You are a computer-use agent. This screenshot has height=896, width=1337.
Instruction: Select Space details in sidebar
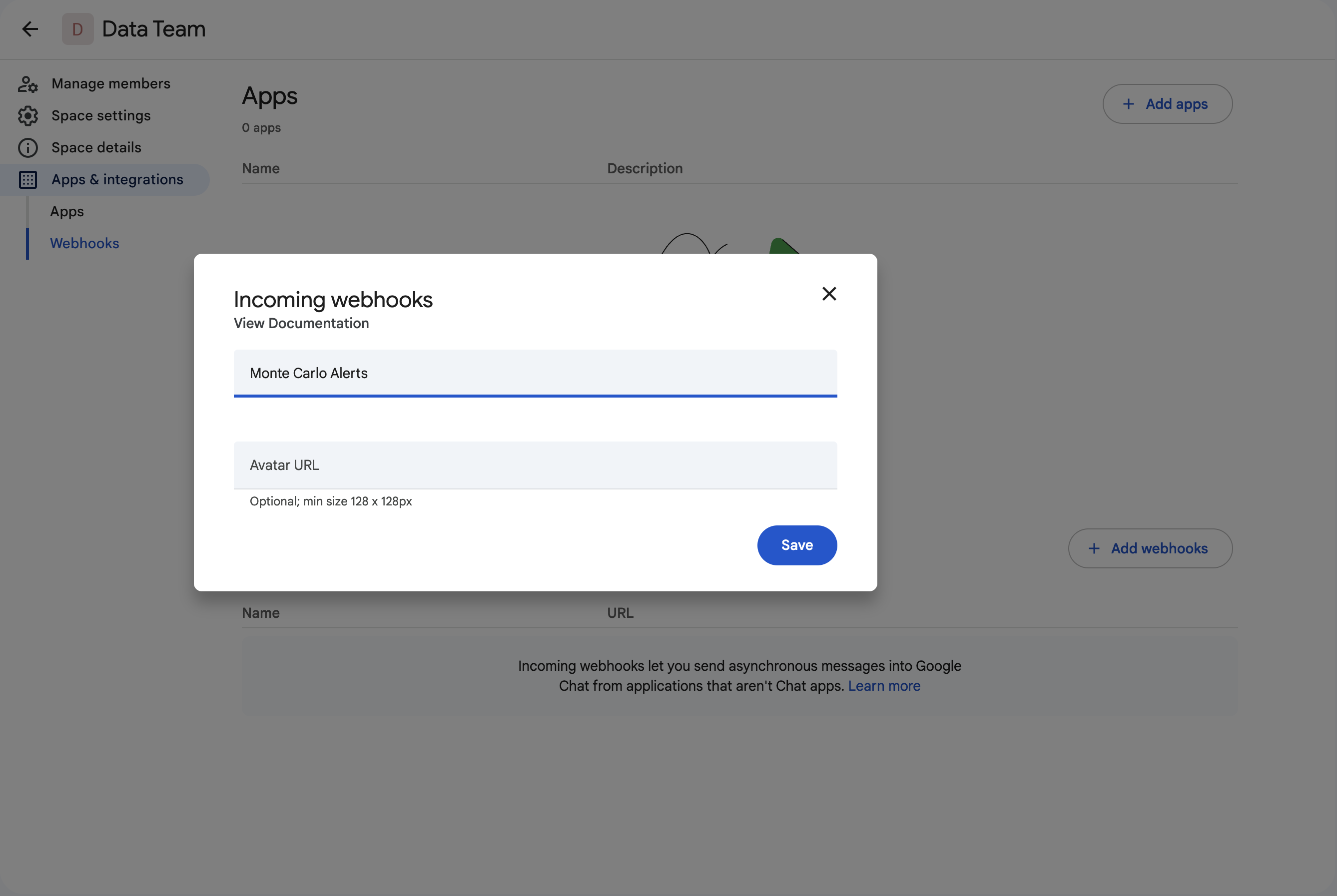tap(96, 148)
